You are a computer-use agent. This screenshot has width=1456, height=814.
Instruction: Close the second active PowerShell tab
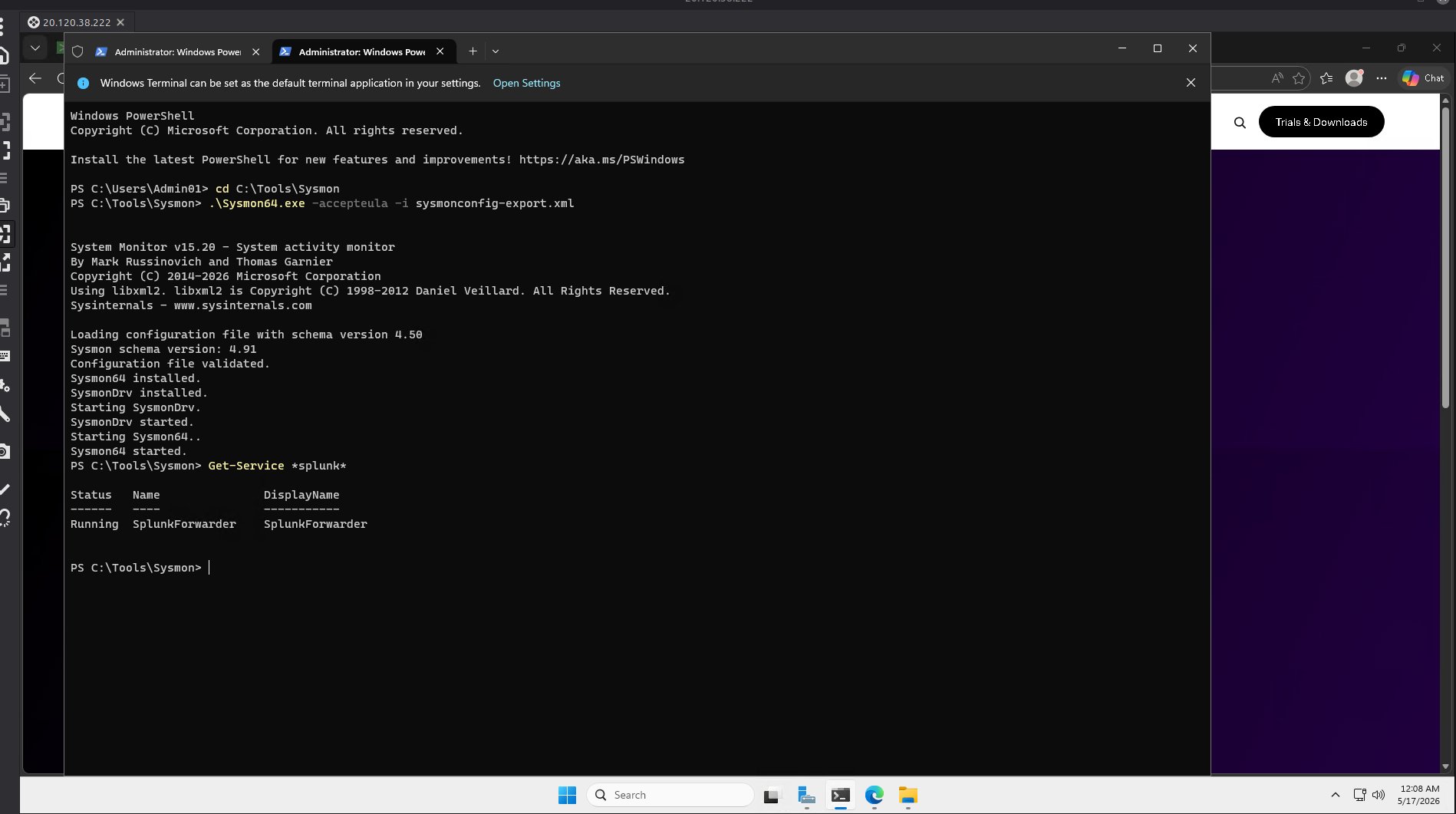click(440, 51)
